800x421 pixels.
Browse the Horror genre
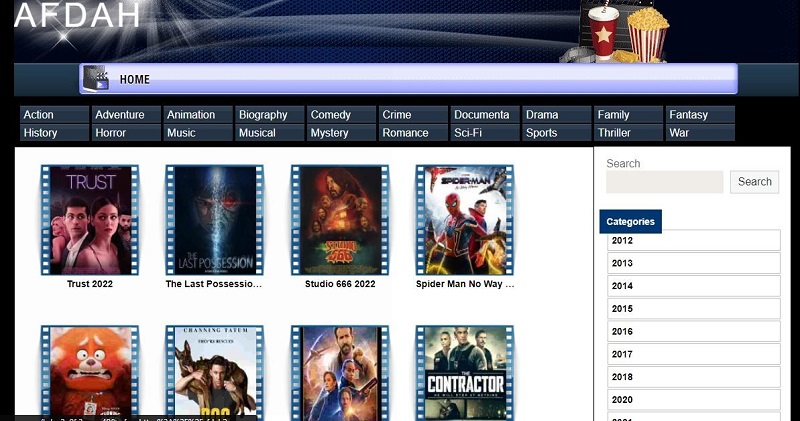click(x=126, y=133)
